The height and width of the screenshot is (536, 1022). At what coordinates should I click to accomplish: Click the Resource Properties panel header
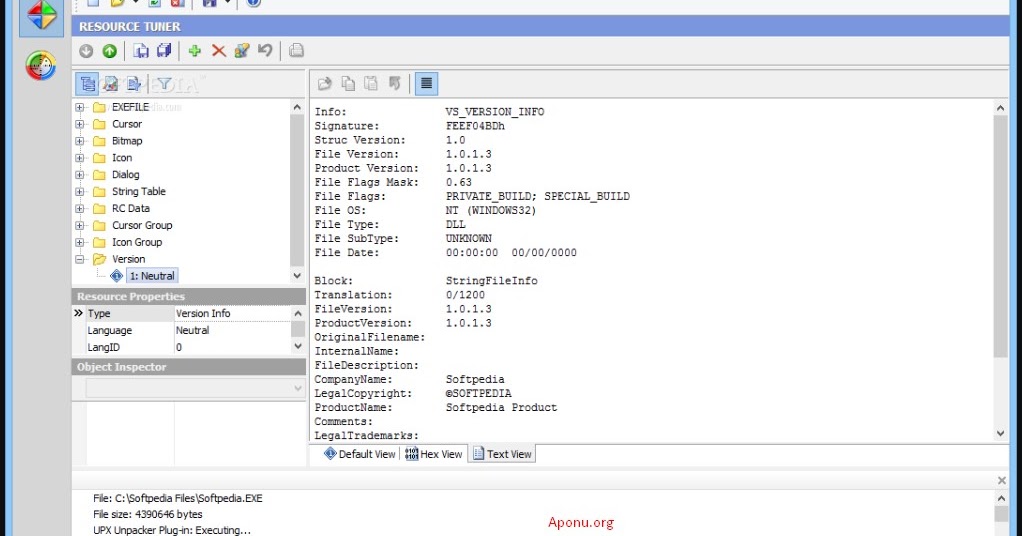click(x=188, y=296)
